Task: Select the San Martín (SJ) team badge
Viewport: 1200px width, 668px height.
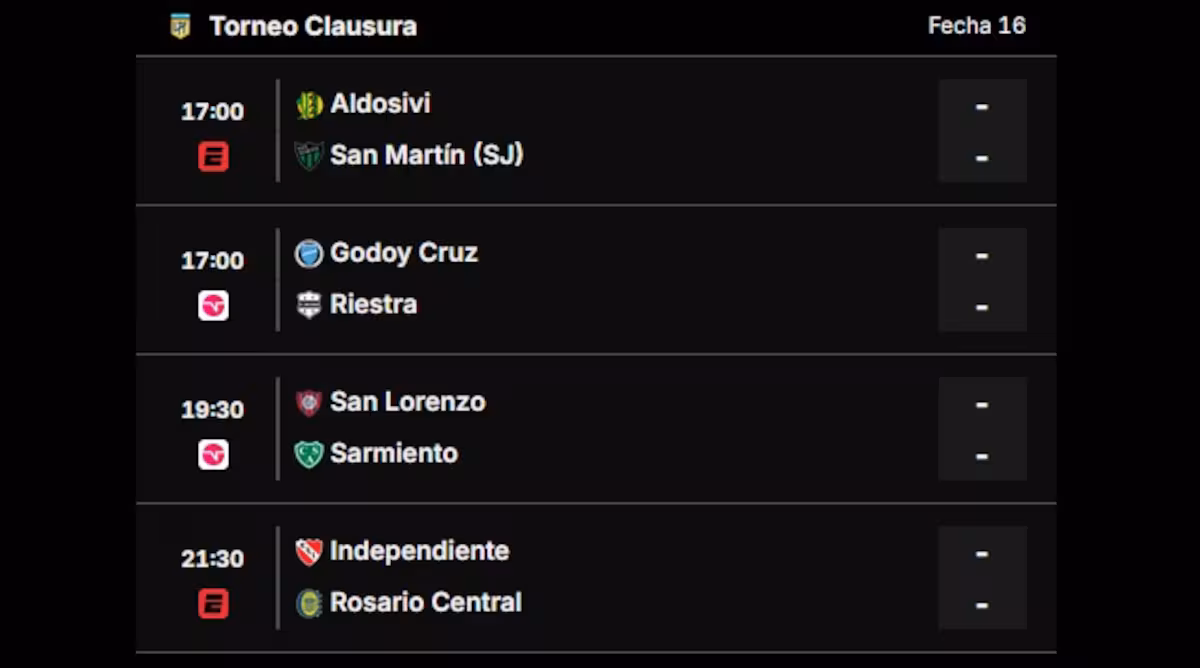Action: pos(307,155)
